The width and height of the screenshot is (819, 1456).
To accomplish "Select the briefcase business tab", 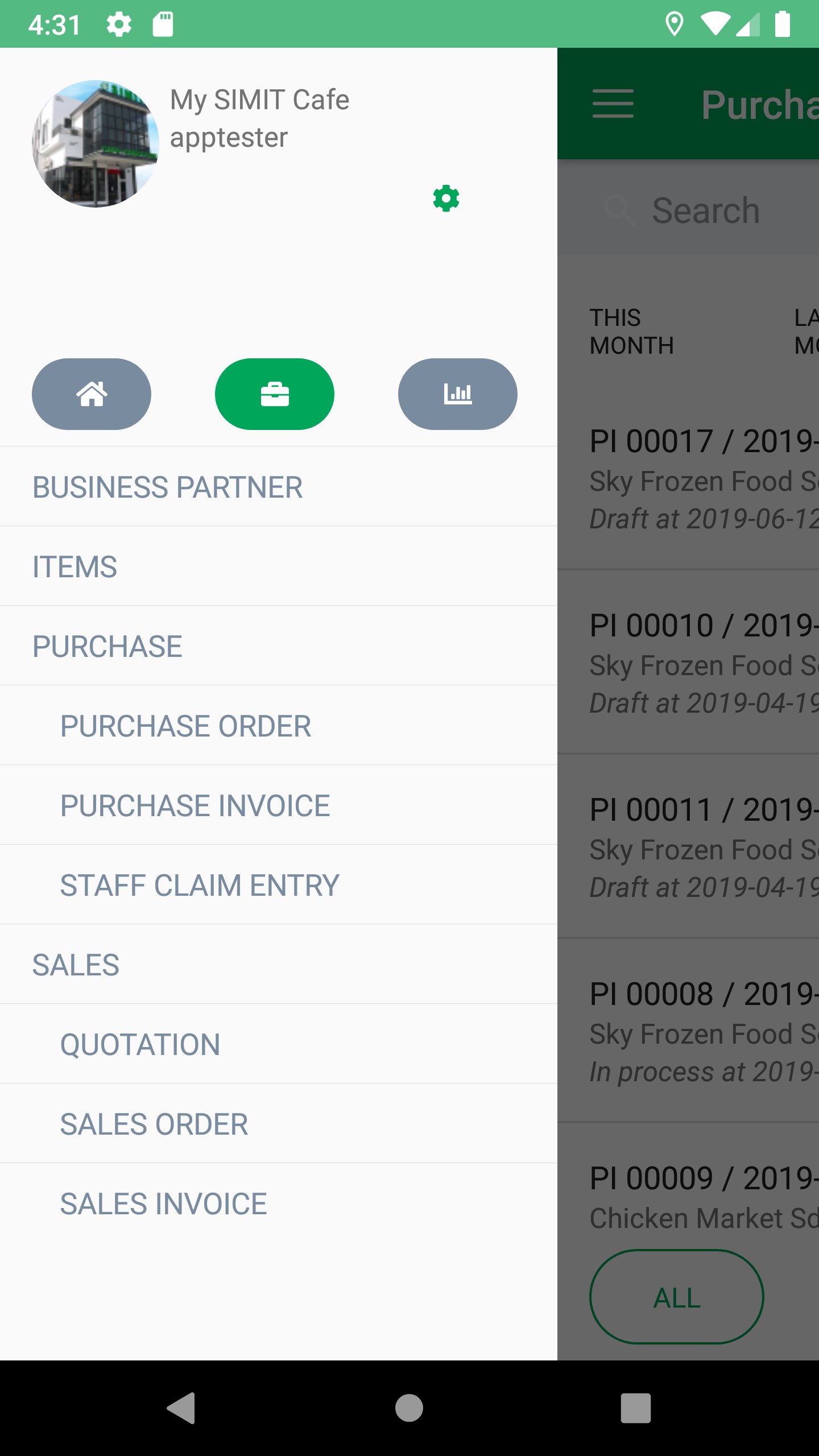I will tap(275, 394).
